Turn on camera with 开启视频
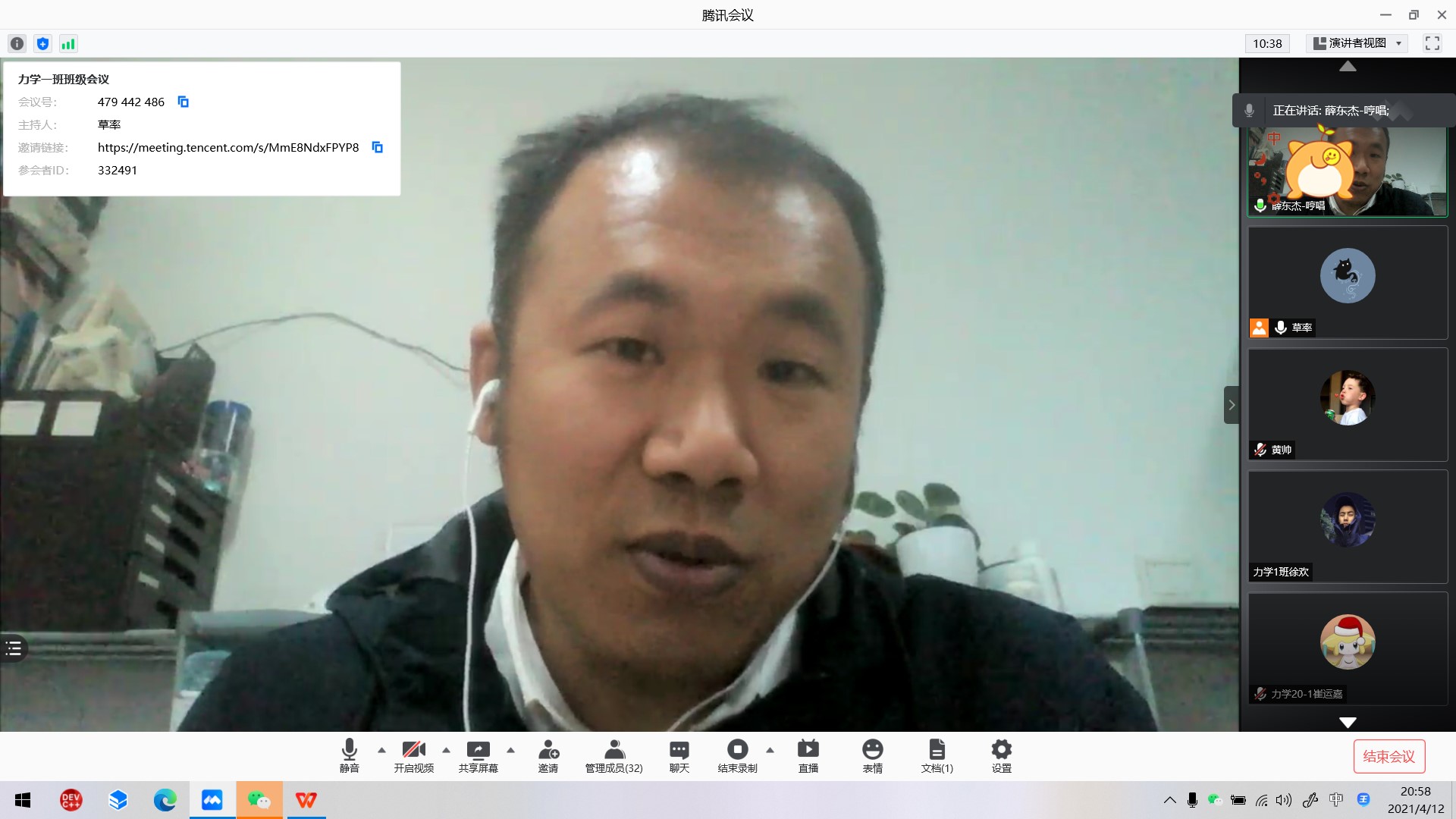This screenshot has width=1456, height=819. (x=414, y=756)
